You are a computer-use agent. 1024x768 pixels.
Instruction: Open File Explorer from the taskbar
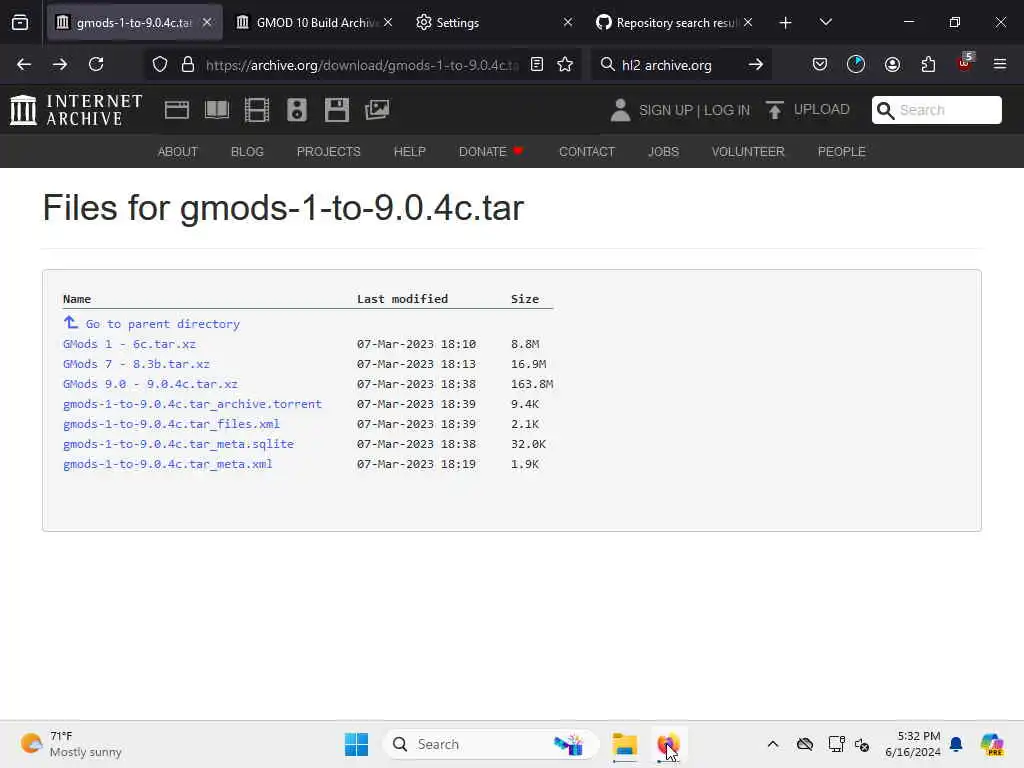point(624,744)
